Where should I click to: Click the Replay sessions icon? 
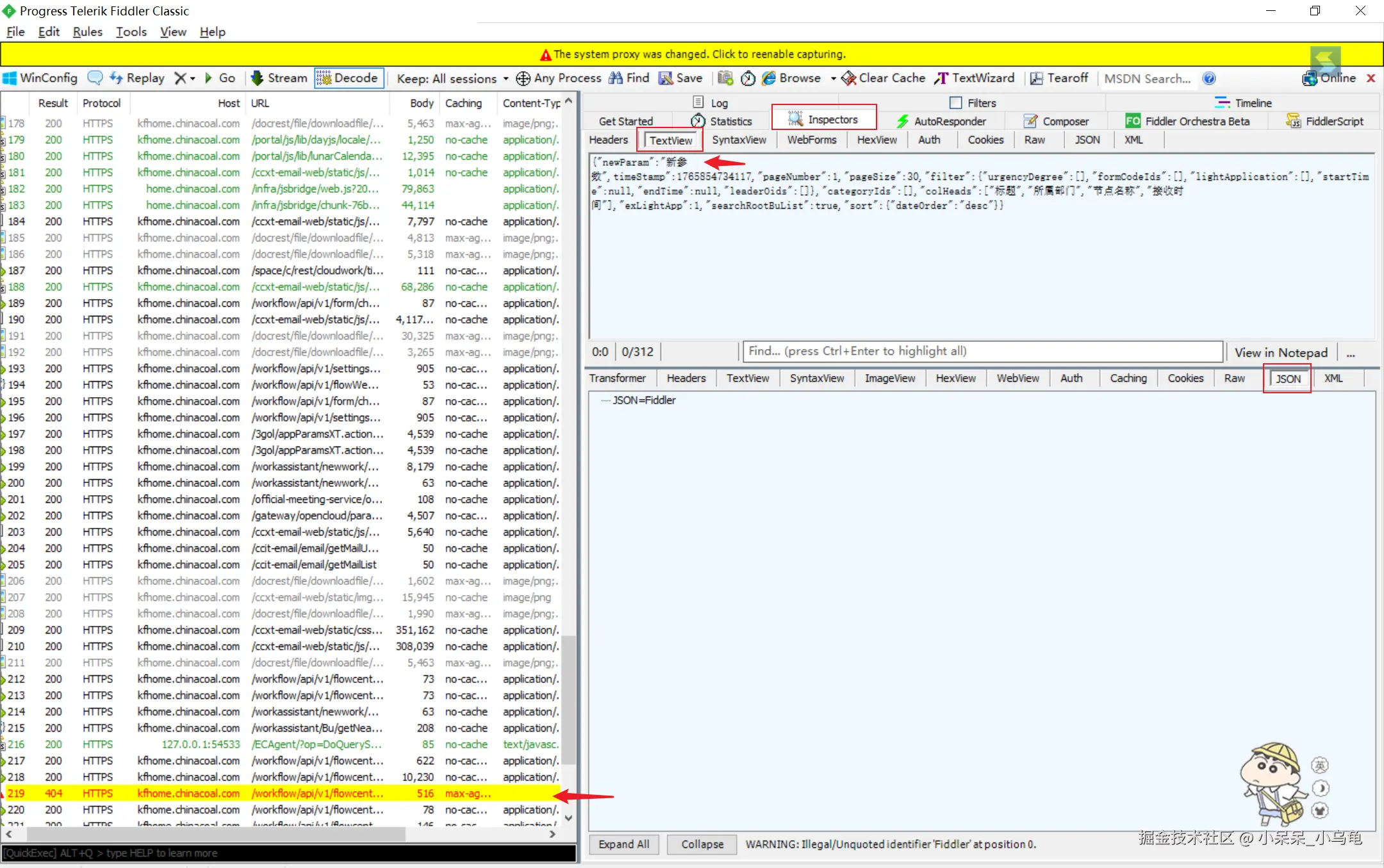(116, 78)
